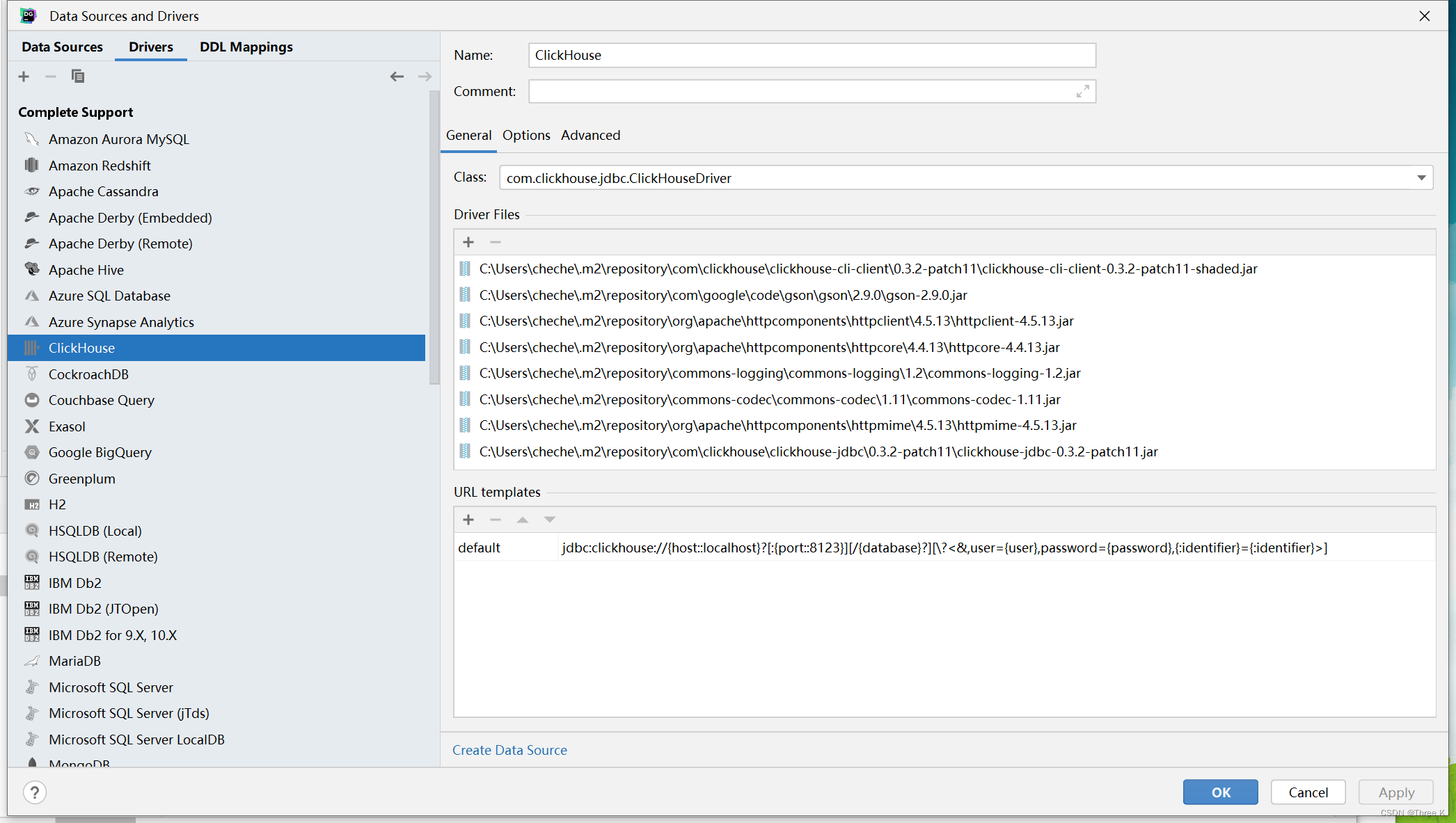Add a new driver file

[x=468, y=242]
